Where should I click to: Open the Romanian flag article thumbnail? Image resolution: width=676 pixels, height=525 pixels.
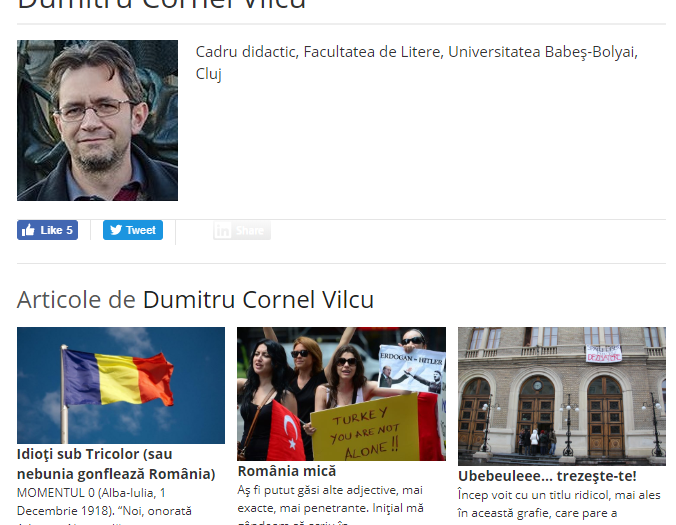point(121,385)
